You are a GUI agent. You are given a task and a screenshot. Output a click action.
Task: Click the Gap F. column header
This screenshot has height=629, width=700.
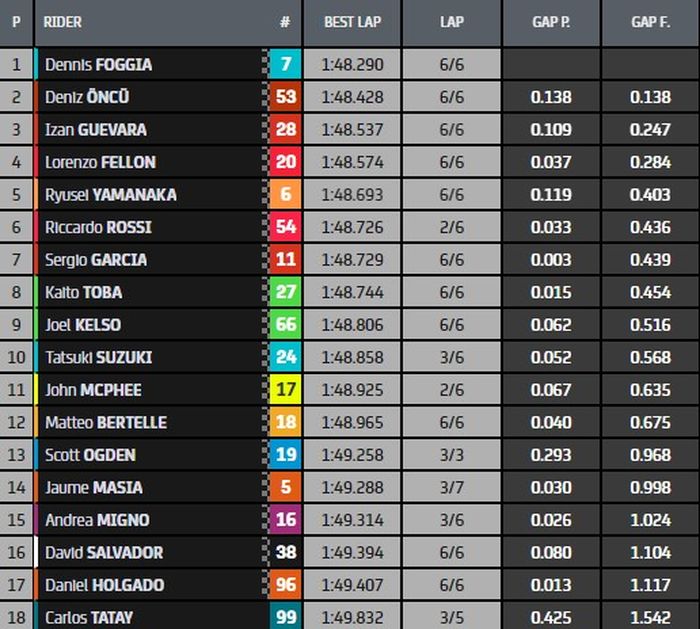tap(651, 22)
